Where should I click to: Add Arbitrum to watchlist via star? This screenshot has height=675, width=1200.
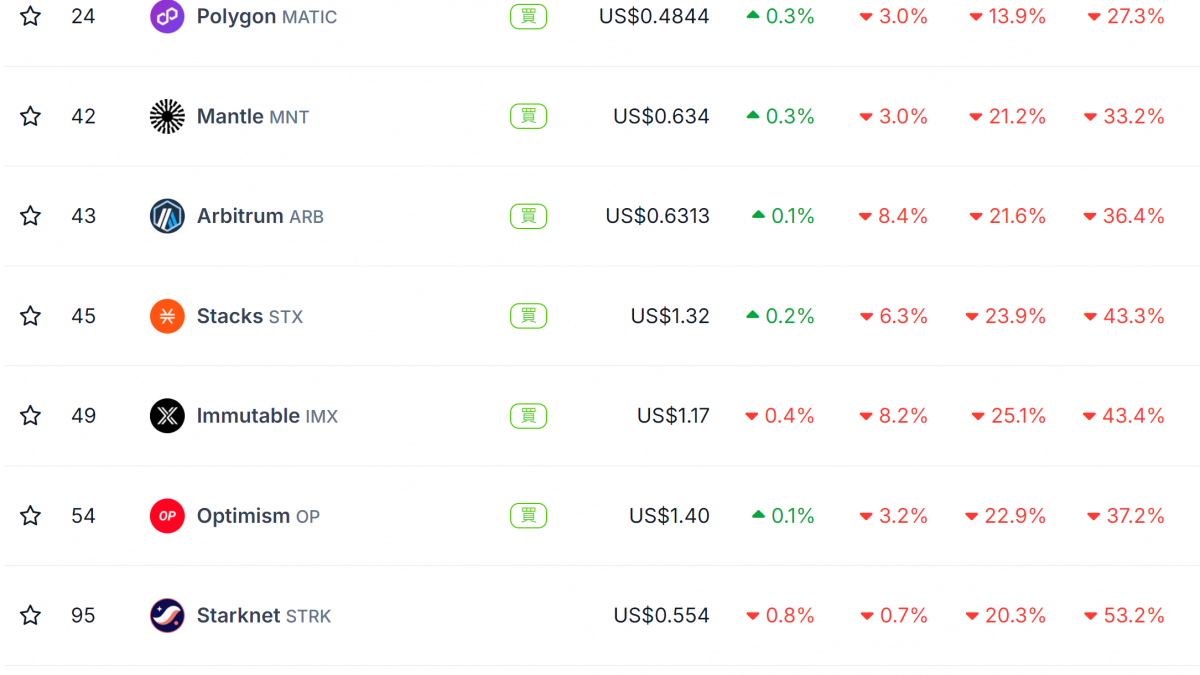tap(31, 216)
